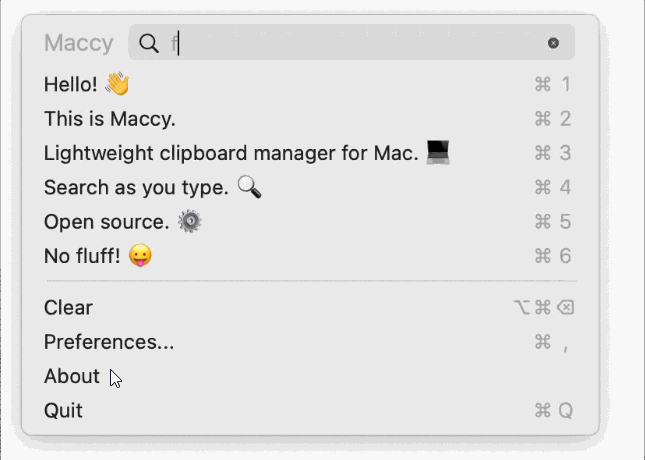Select the 'Open source.' clipboard item
Image resolution: width=645 pixels, height=460 pixels.
(311, 222)
